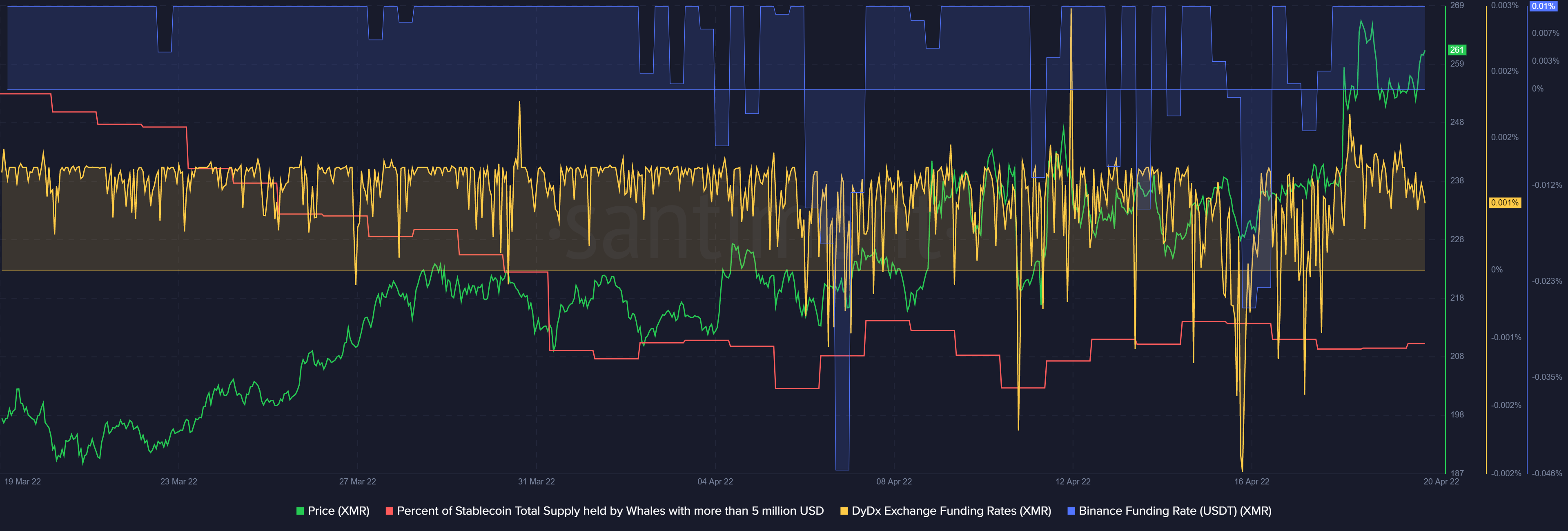
Task: Click the red square legend marker
Action: coord(390,511)
